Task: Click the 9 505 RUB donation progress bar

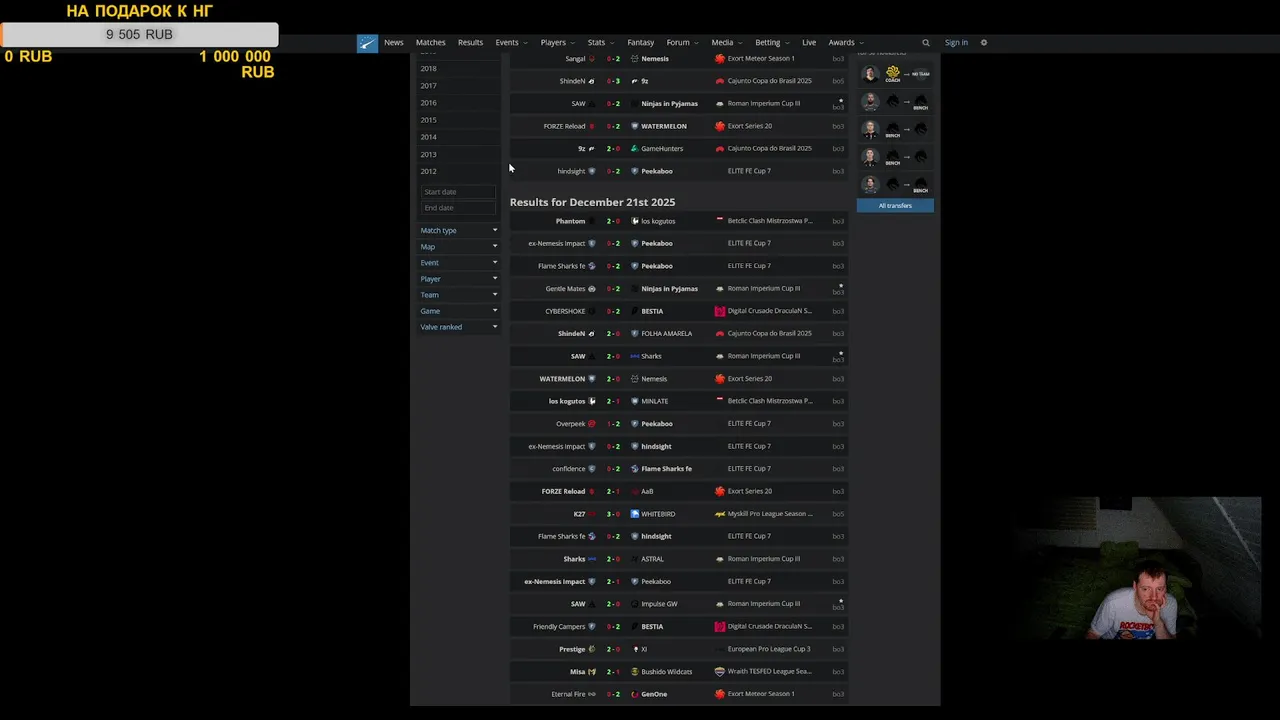Action: (139, 34)
